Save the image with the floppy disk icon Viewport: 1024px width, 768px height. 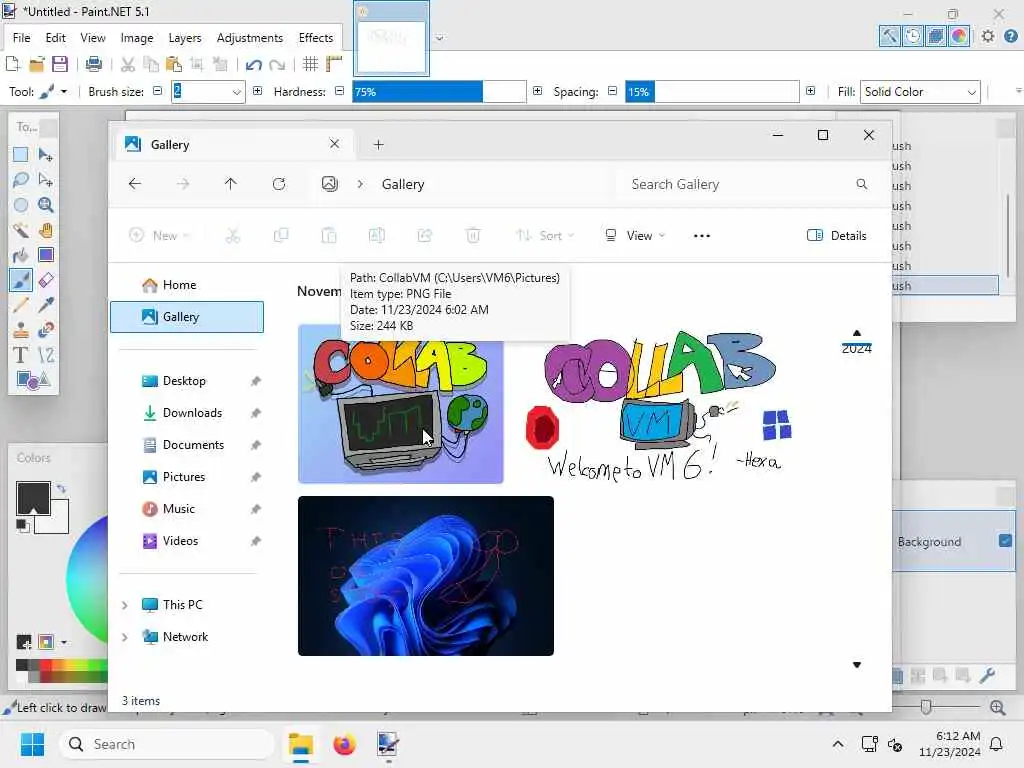60,64
